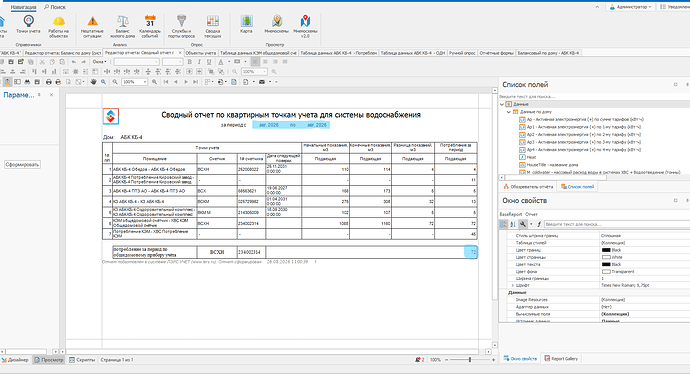Open the Окна dropdown
The image size is (690, 374).
[100, 62]
